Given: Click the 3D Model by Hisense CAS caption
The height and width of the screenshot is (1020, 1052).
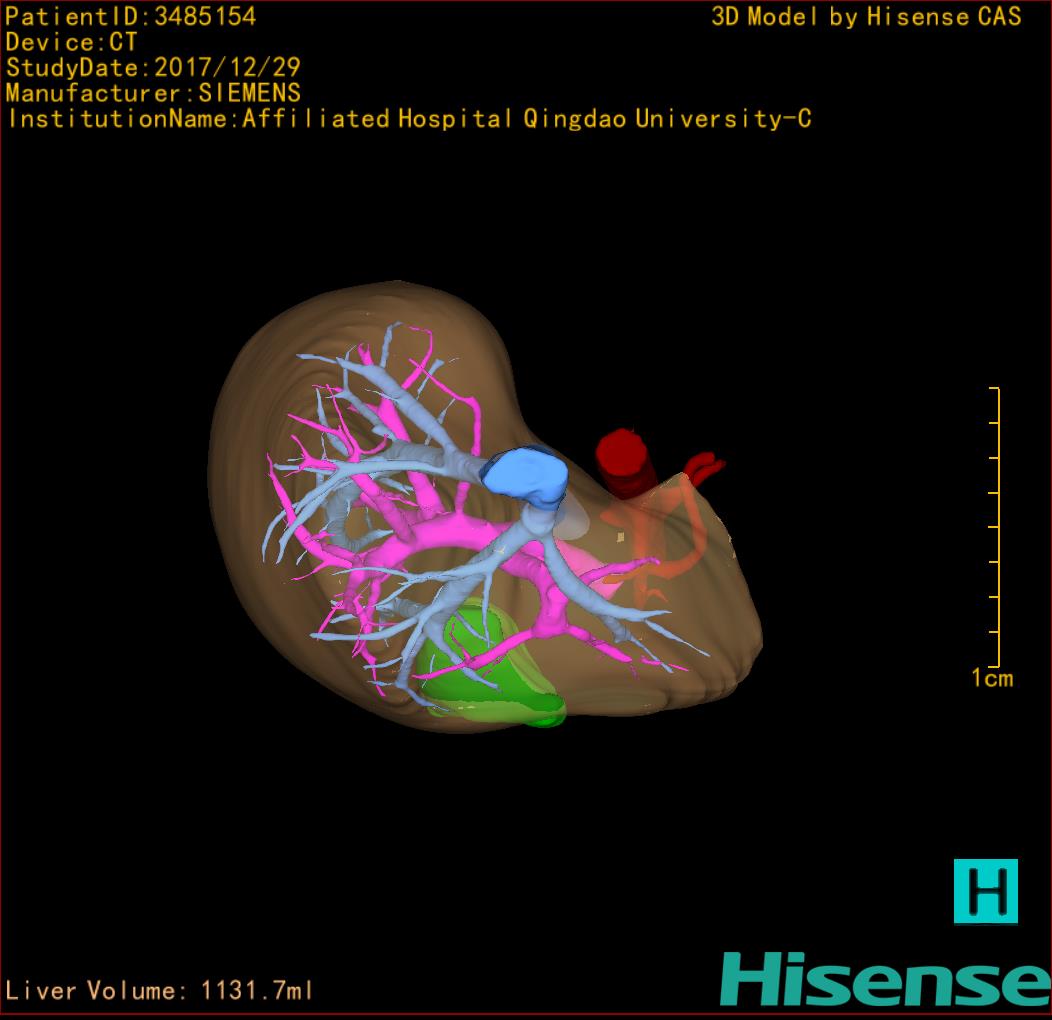Looking at the screenshot, I should (x=866, y=16).
